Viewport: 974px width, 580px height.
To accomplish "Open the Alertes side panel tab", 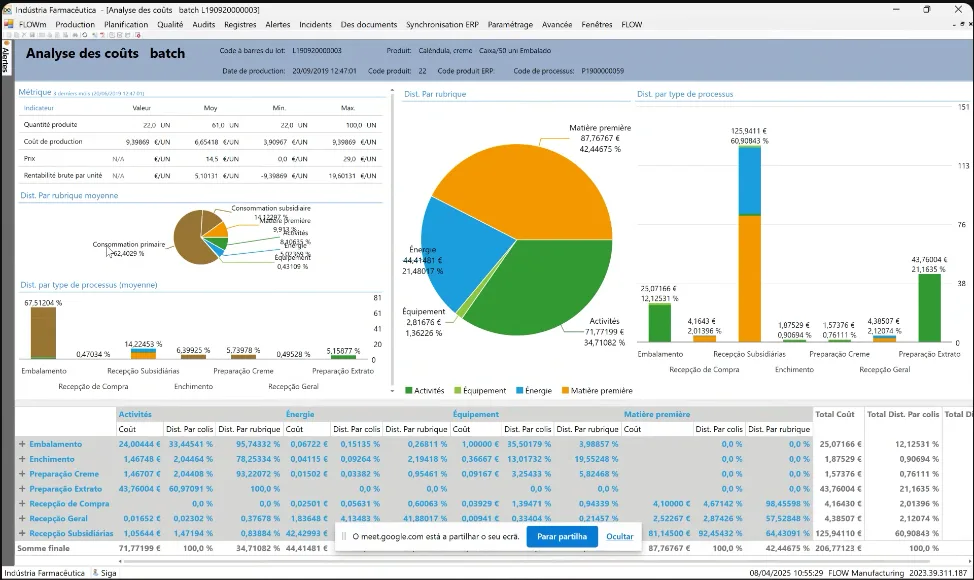I will pyautogui.click(x=6, y=60).
